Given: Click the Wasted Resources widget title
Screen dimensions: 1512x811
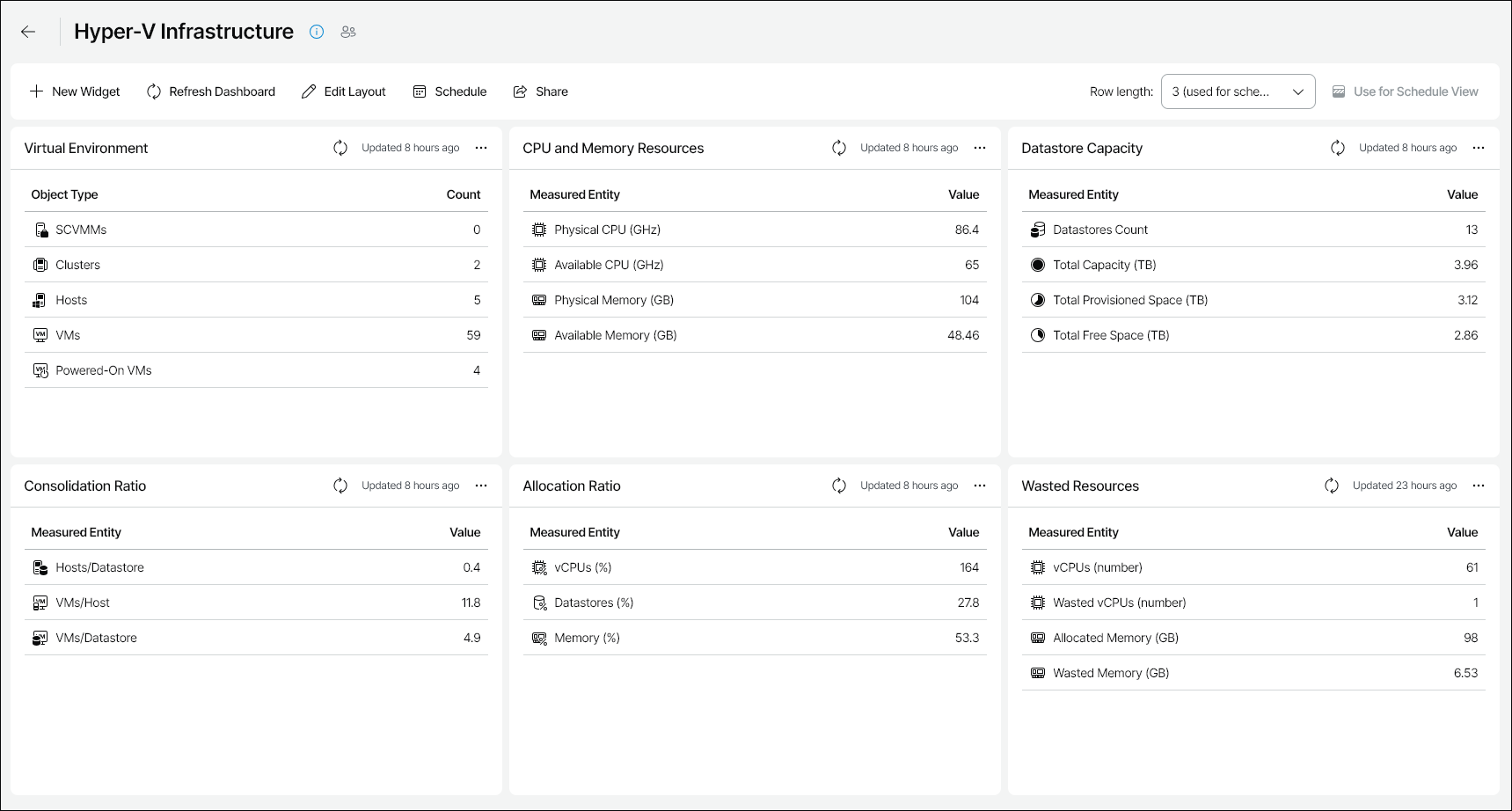Looking at the screenshot, I should (x=1080, y=486).
